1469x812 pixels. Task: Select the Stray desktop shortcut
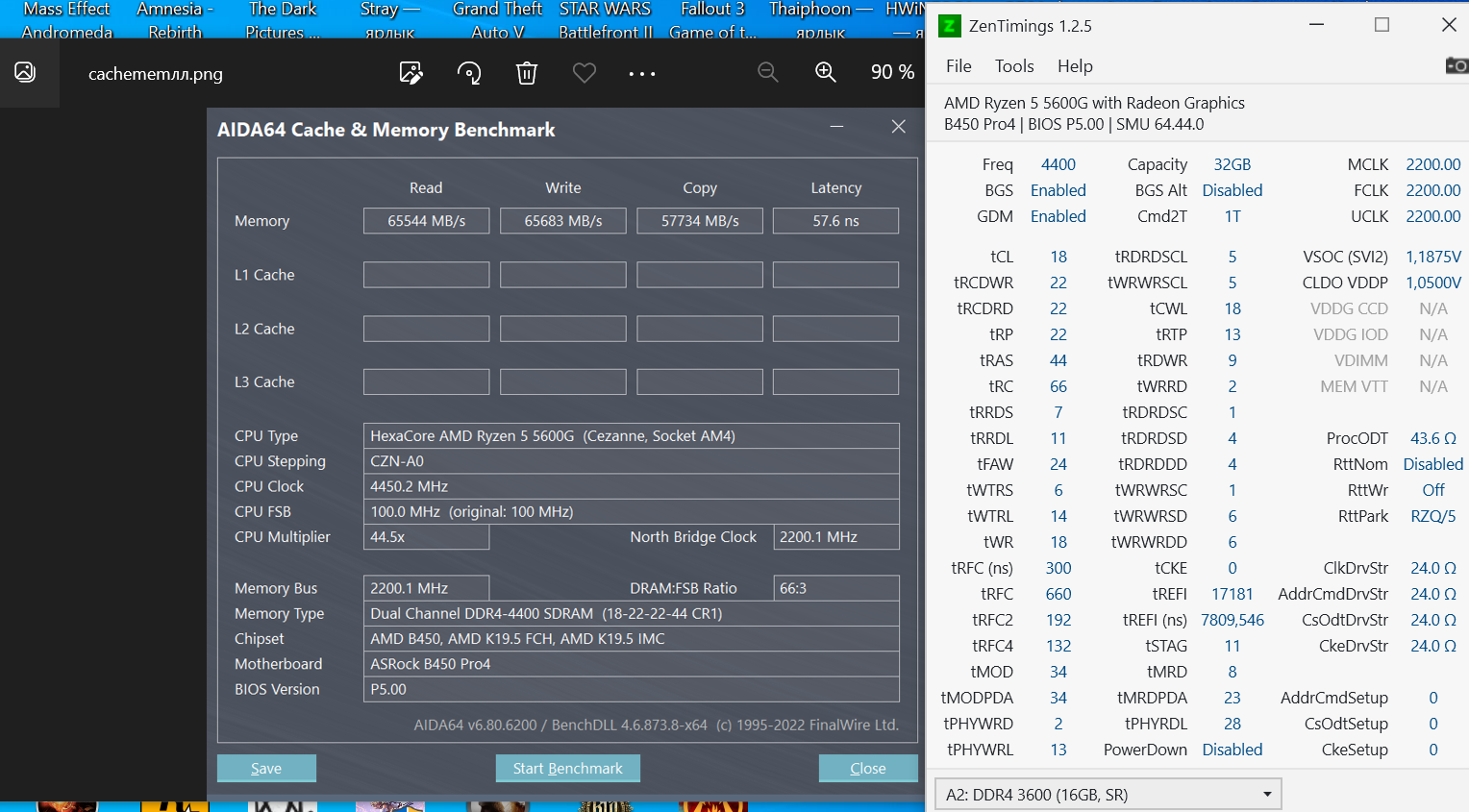390,20
